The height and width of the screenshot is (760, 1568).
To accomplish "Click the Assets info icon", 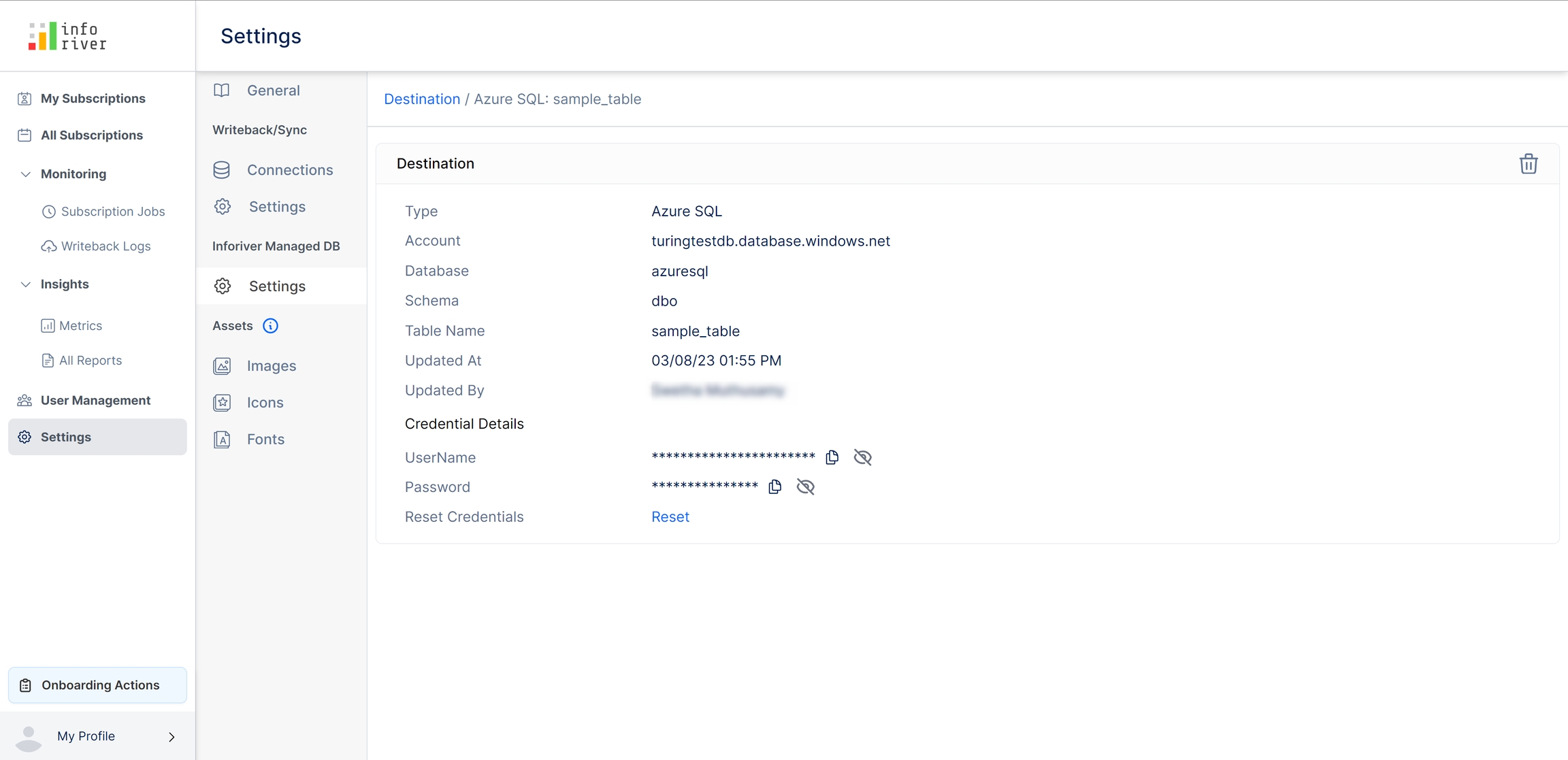I will click(x=270, y=326).
